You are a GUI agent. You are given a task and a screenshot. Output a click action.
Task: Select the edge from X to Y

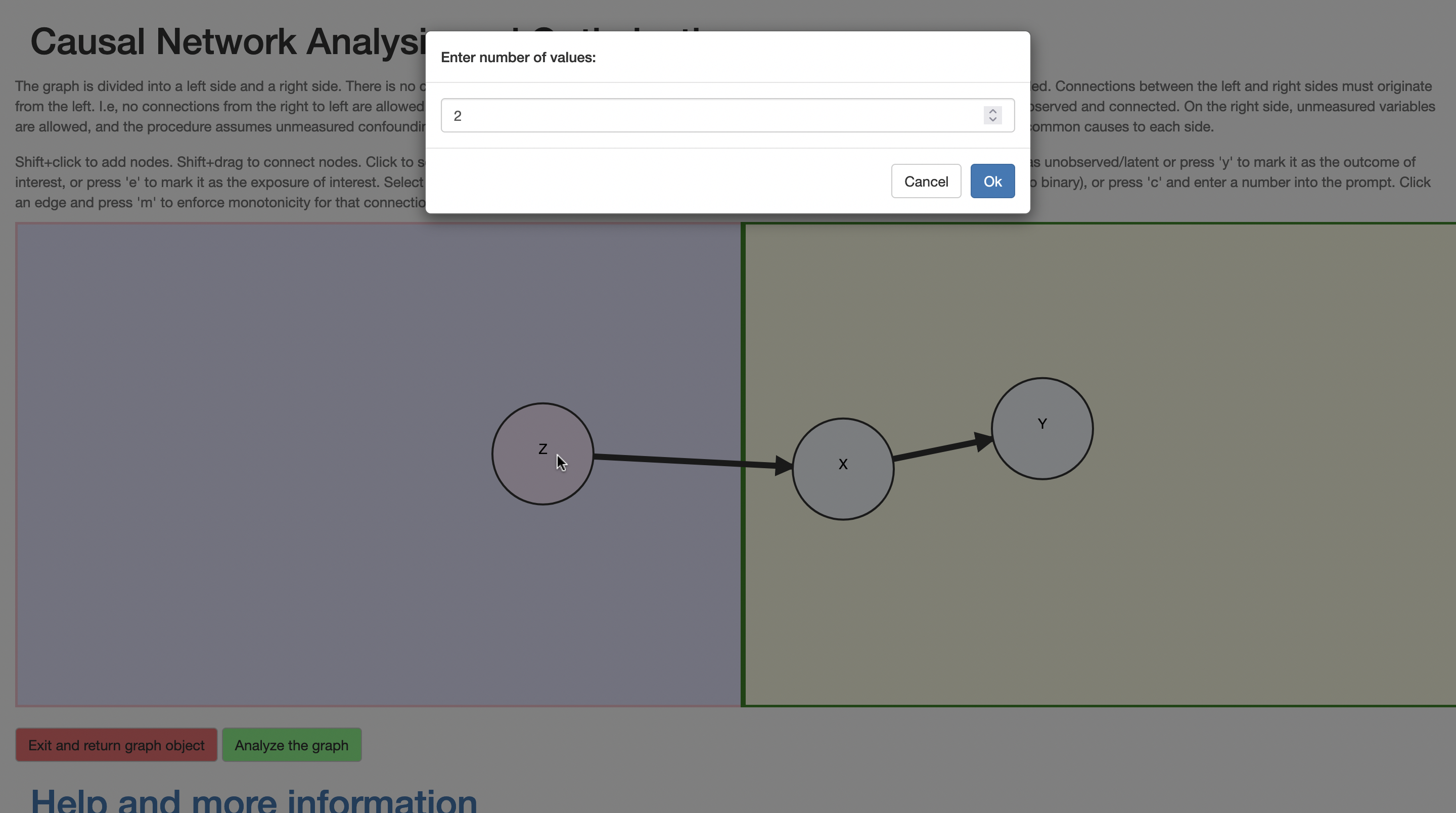tap(942, 448)
